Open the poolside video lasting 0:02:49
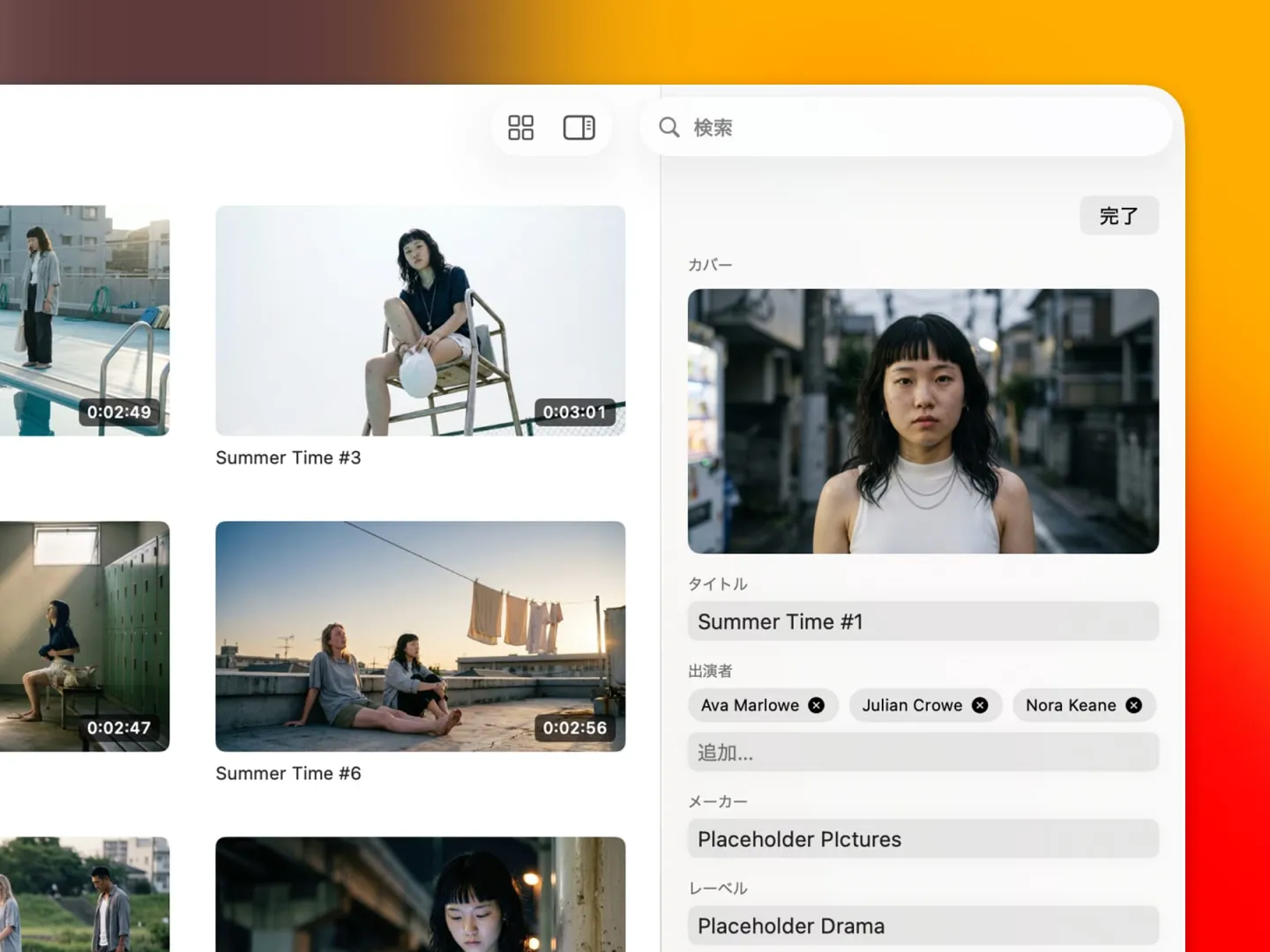The image size is (1270, 952). tap(85, 321)
